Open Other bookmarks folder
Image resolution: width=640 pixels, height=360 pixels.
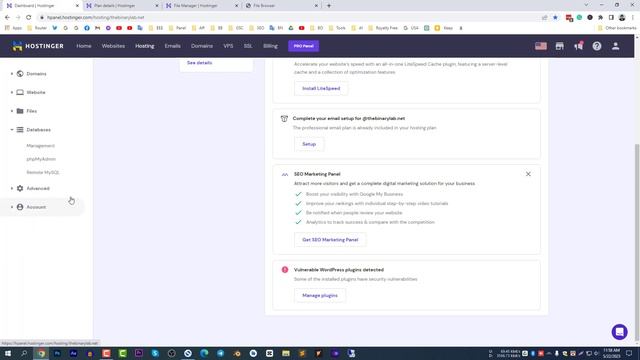tap(617, 28)
